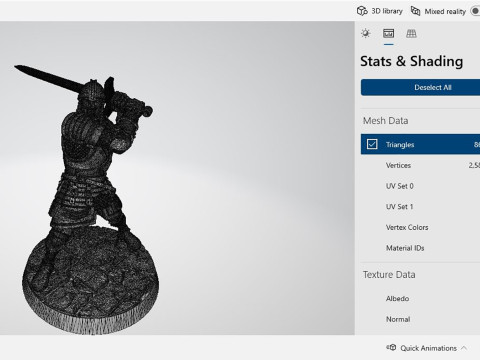Toggle Mixed reality switch
Viewport: 480px width, 360px height.
point(475,11)
